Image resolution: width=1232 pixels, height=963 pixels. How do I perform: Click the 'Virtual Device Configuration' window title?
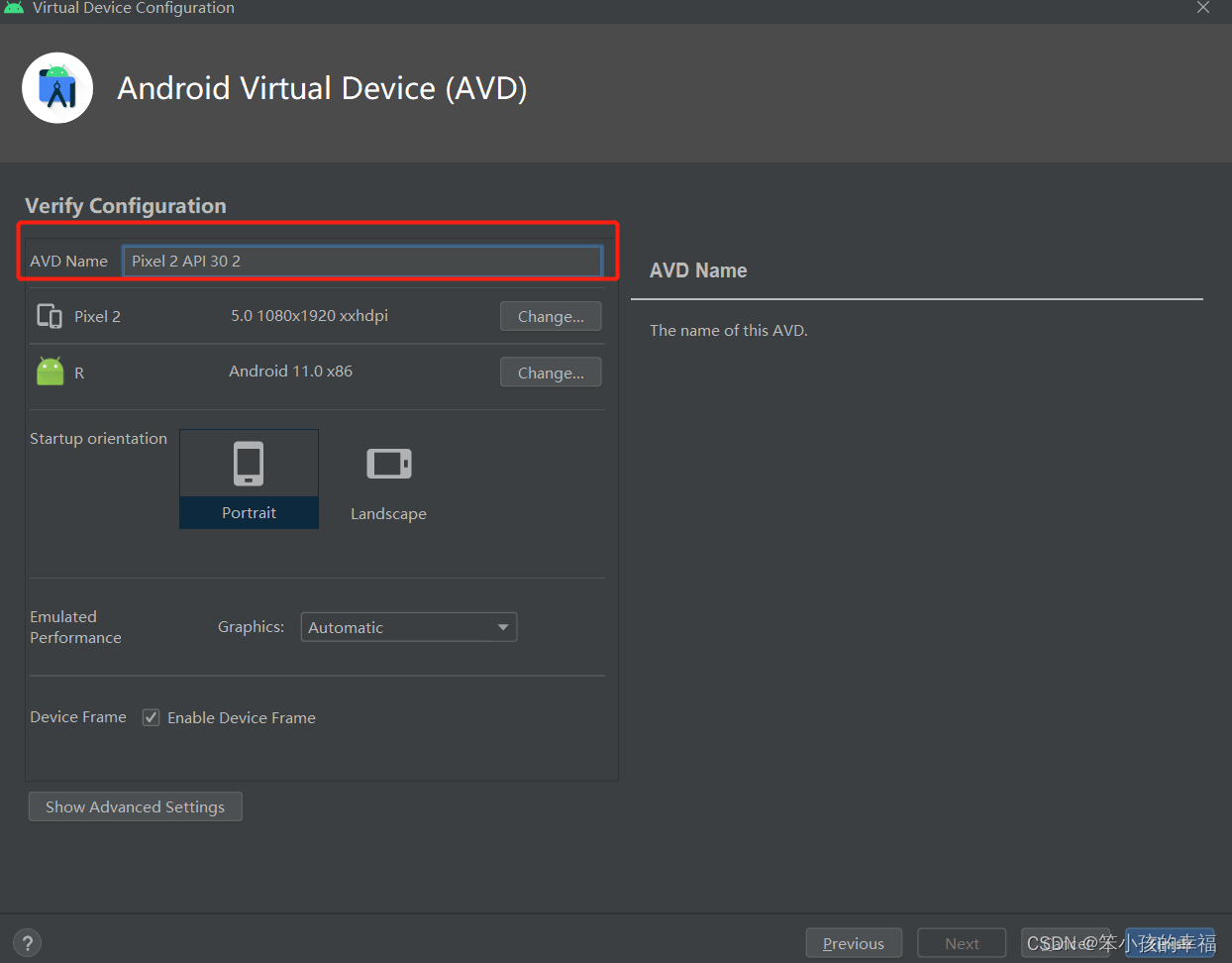(134, 8)
